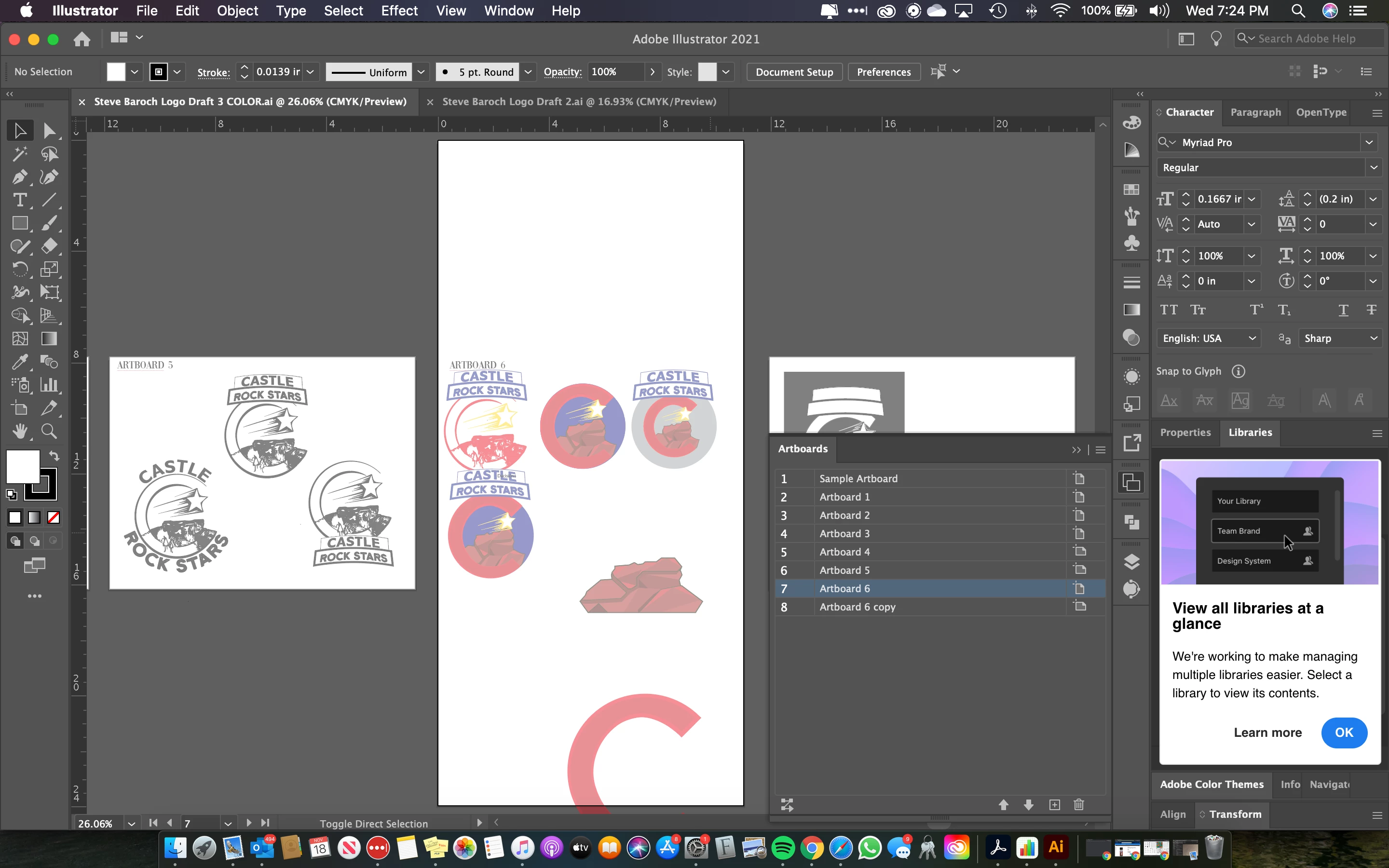Switch to Steve Baroch Logo Draft 2.ai tab
The width and height of the screenshot is (1389, 868).
click(579, 102)
